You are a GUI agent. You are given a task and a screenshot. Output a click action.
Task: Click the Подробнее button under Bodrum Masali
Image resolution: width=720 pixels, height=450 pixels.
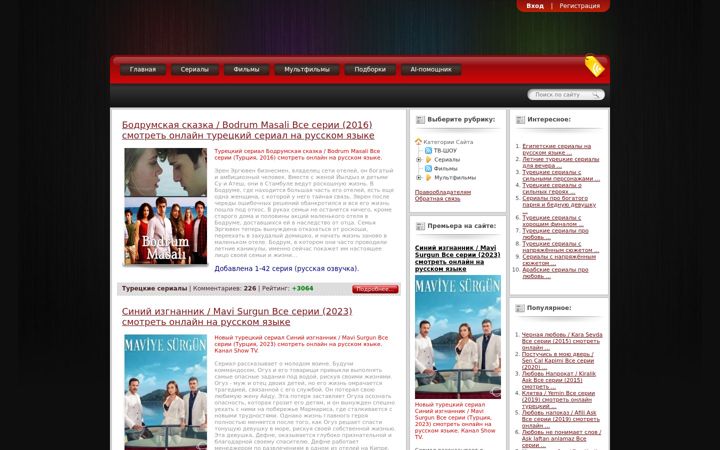[375, 289]
